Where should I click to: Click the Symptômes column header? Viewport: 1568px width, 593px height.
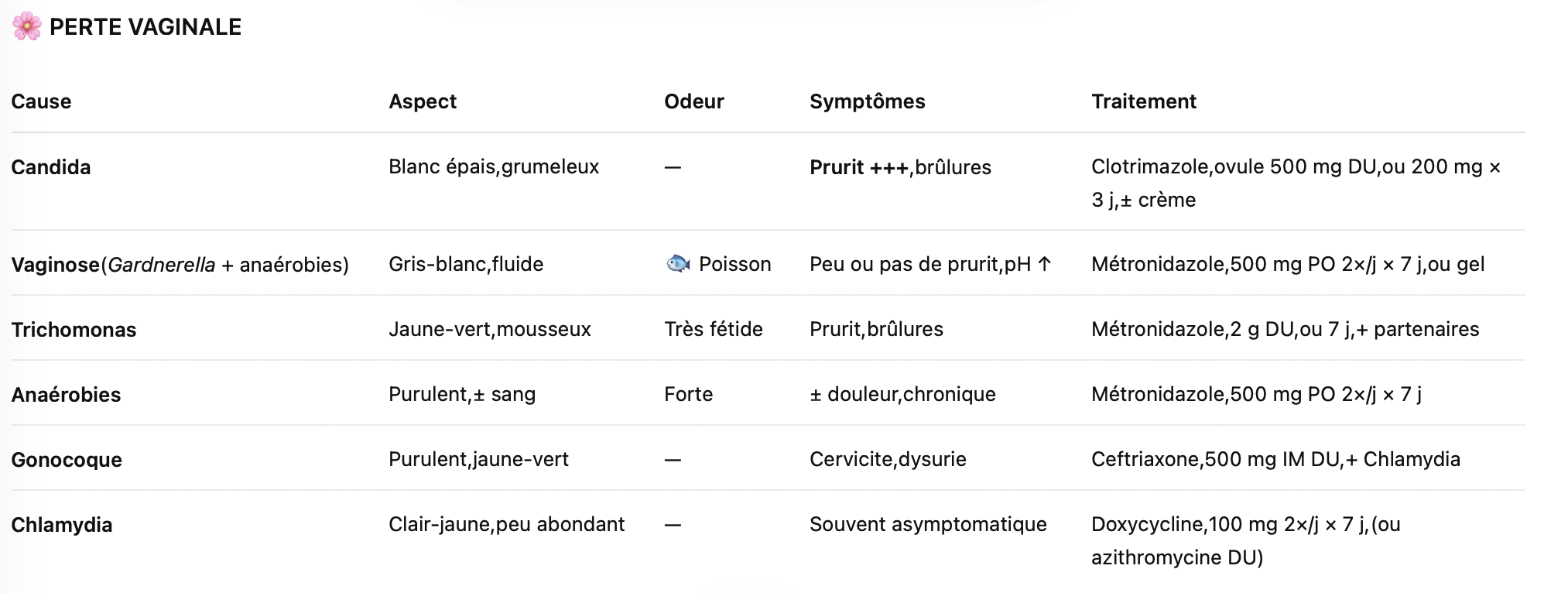coord(867,101)
